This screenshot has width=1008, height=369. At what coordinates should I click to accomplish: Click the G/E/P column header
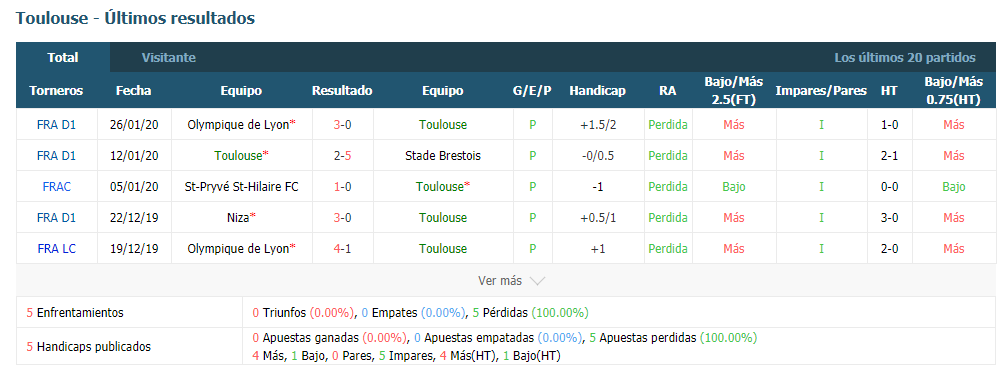(532, 91)
